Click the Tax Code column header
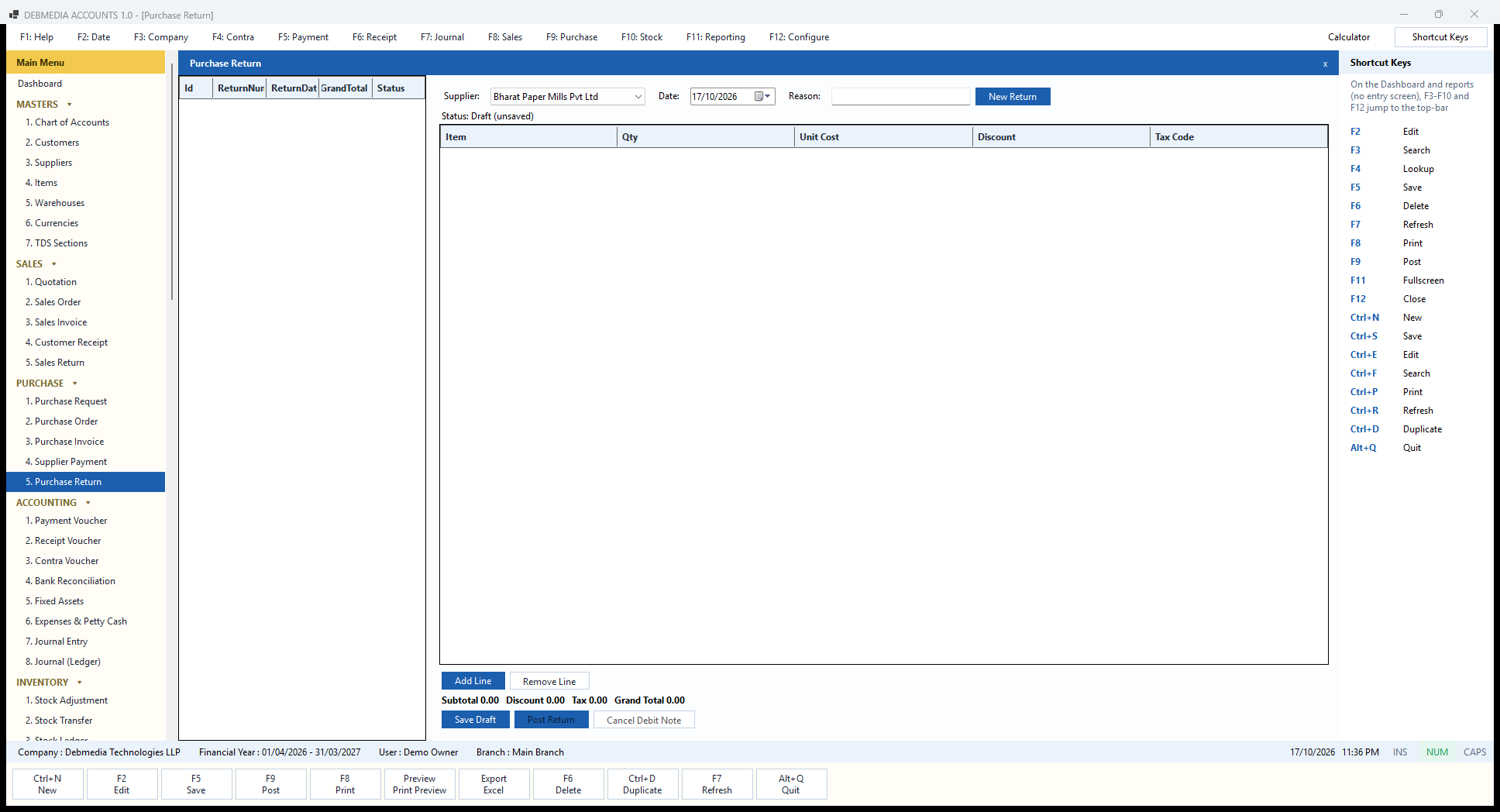Image resolution: width=1500 pixels, height=812 pixels. click(x=1238, y=137)
